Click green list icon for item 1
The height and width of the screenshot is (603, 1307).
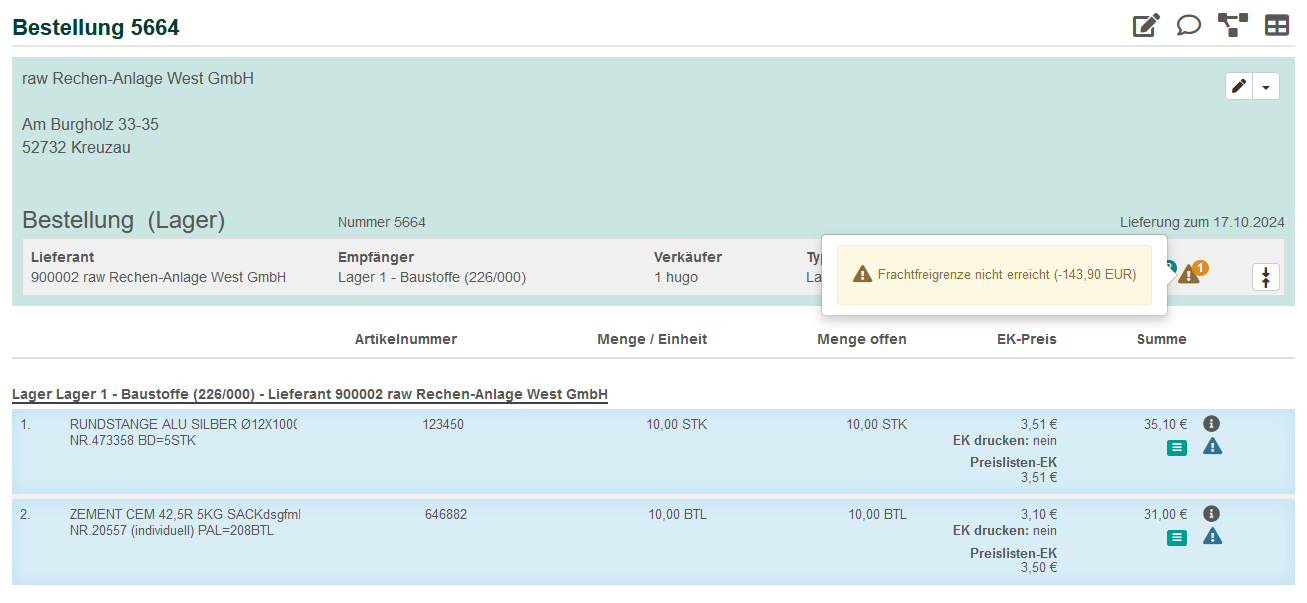pyautogui.click(x=1177, y=448)
